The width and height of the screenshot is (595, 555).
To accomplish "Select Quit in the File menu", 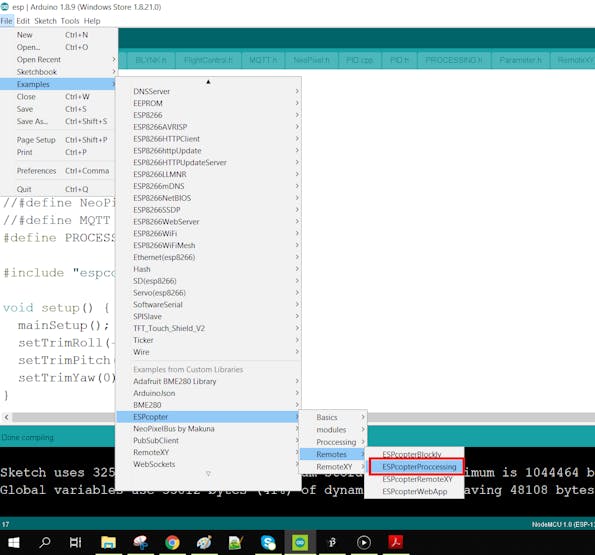I will [x=57, y=189].
